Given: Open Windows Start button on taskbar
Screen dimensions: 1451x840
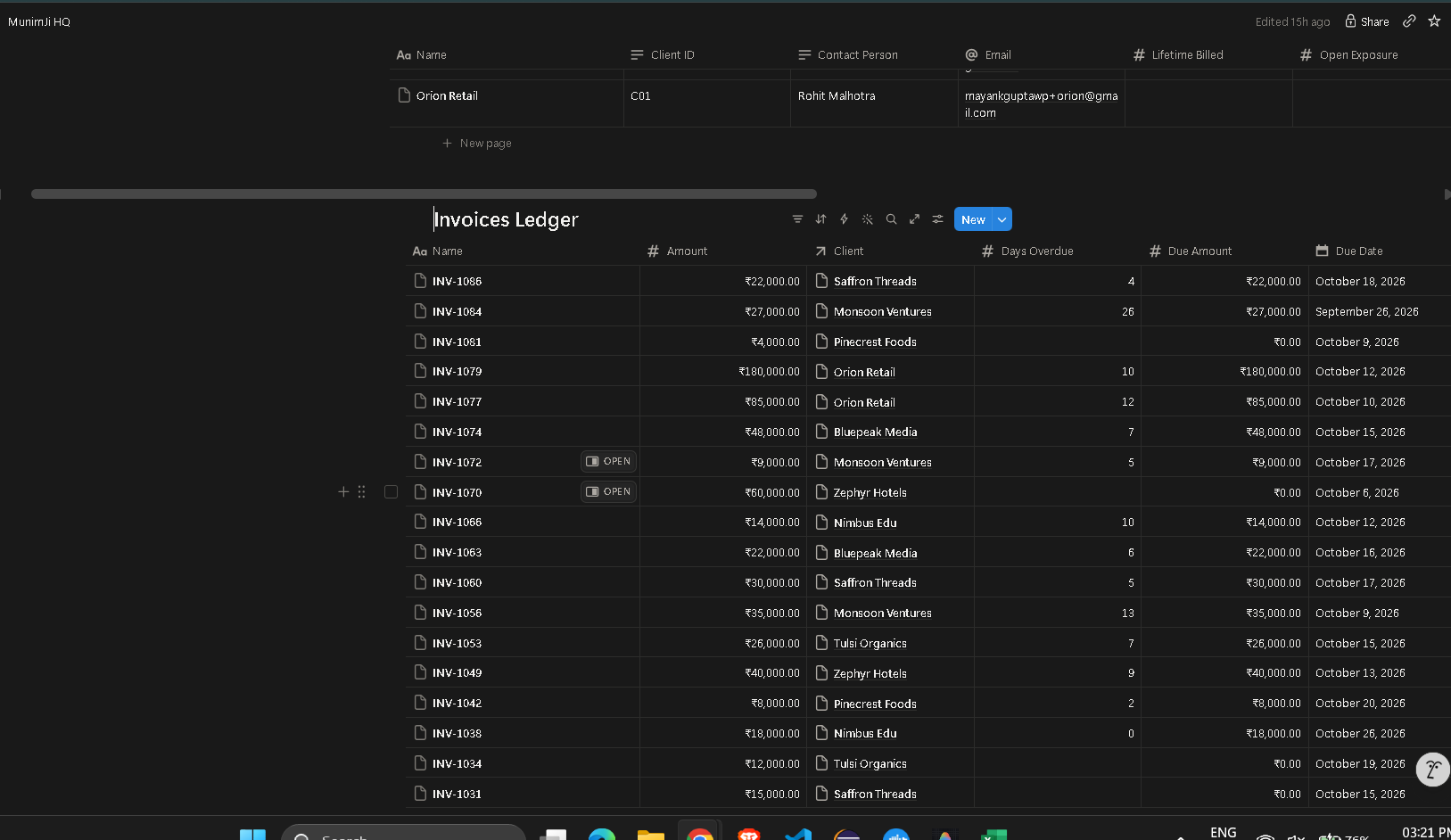Looking at the screenshot, I should 252,835.
